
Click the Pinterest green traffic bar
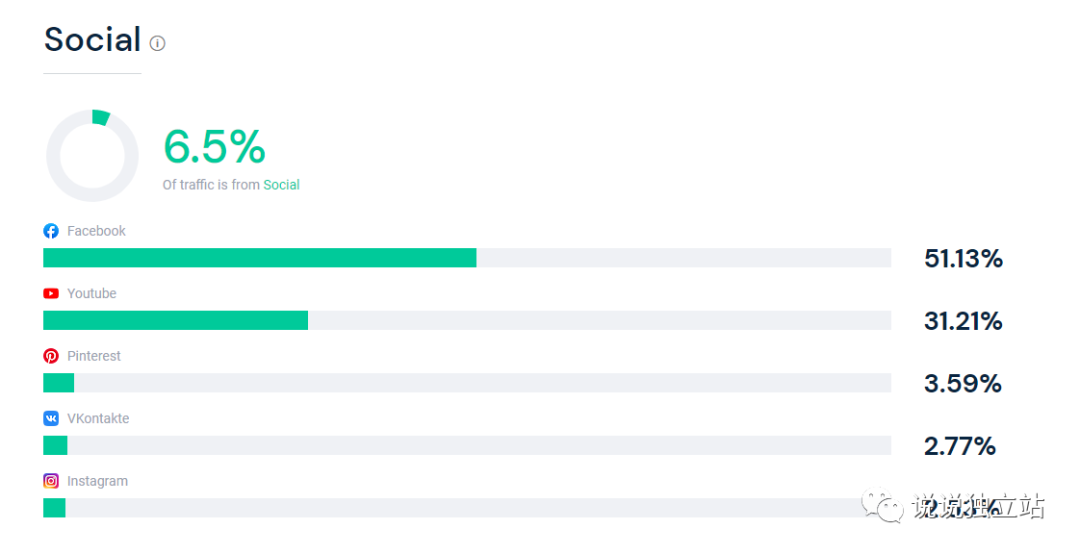click(x=59, y=383)
